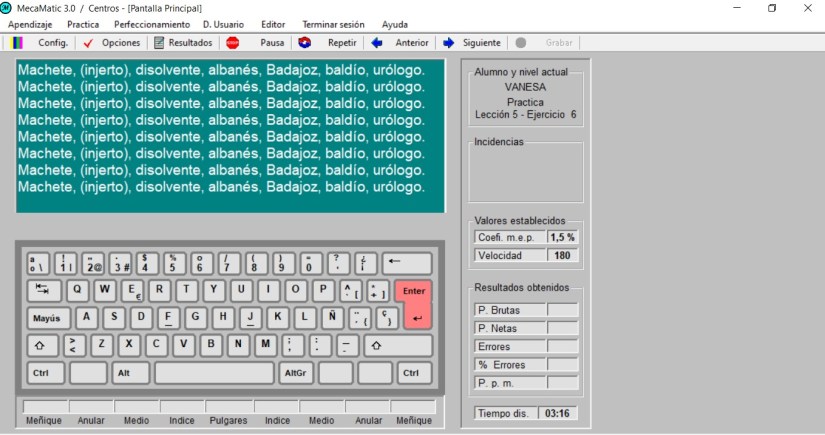Expand the Ayuda menu
Image resolution: width=825 pixels, height=435 pixels.
[x=394, y=24]
